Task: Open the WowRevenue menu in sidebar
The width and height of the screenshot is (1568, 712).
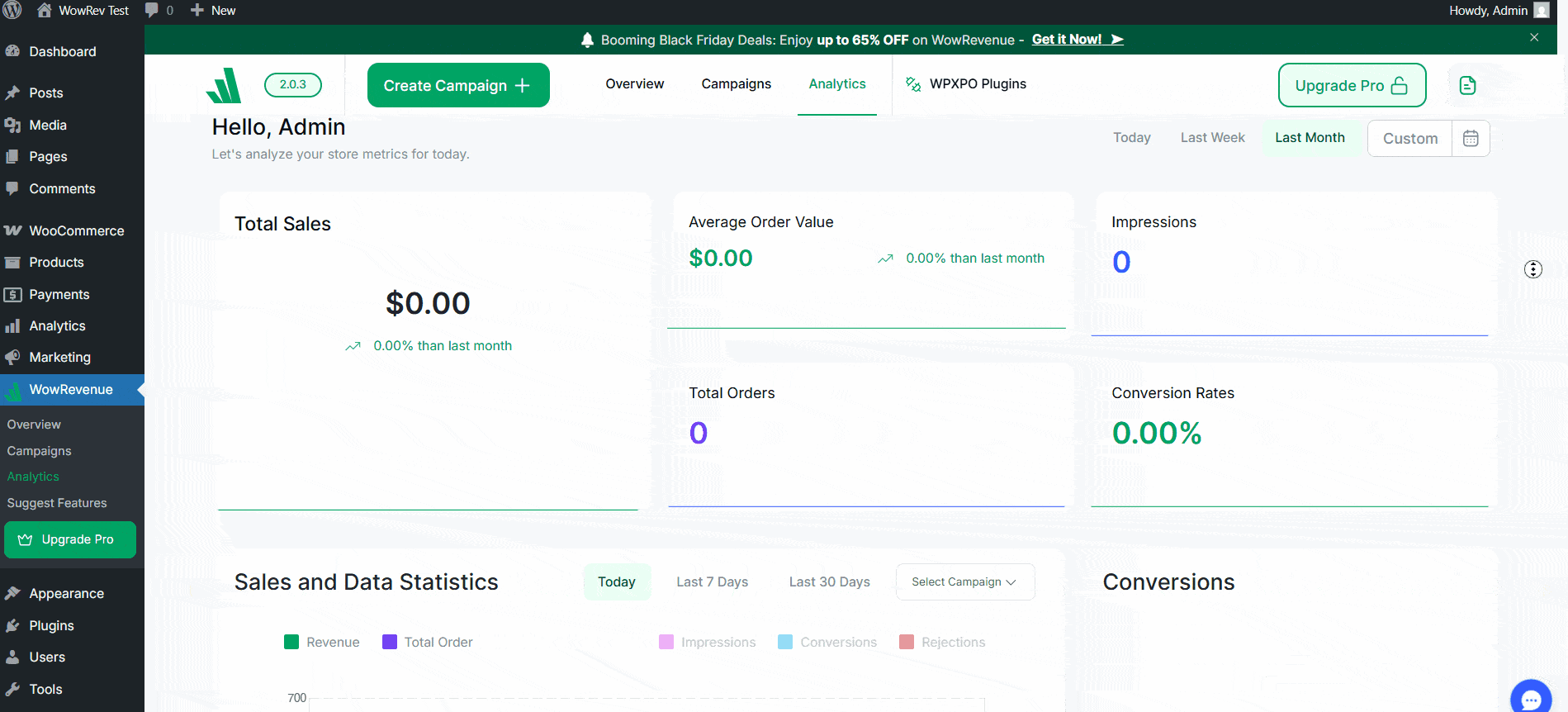Action: pos(72,389)
